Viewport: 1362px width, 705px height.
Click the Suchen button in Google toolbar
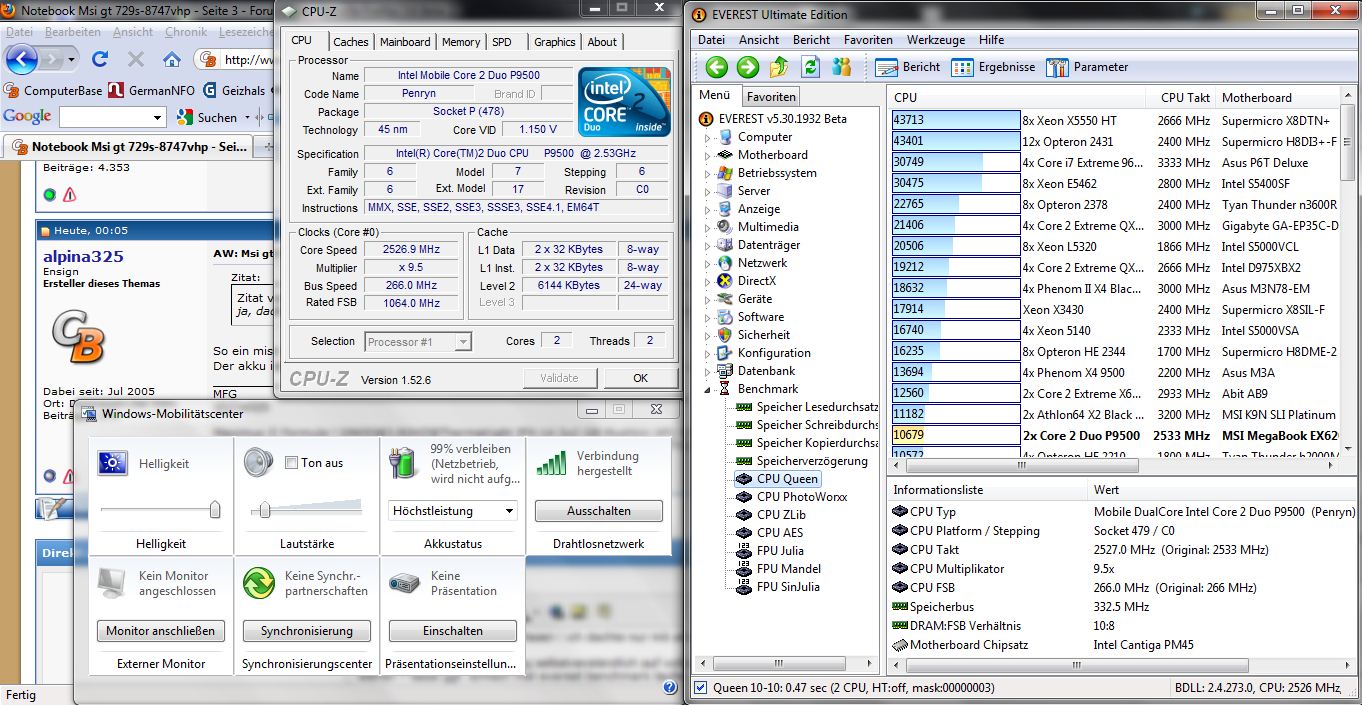[207, 117]
